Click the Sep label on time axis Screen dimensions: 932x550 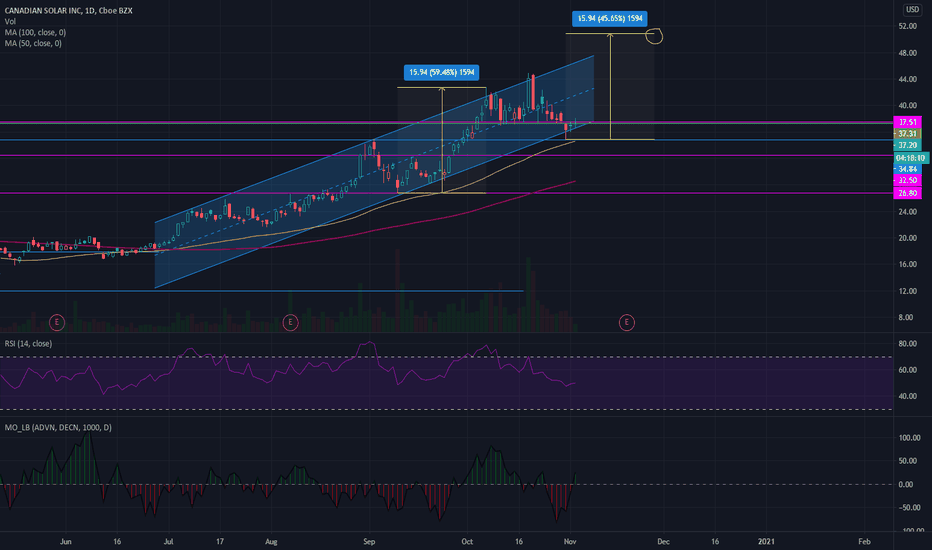369,542
